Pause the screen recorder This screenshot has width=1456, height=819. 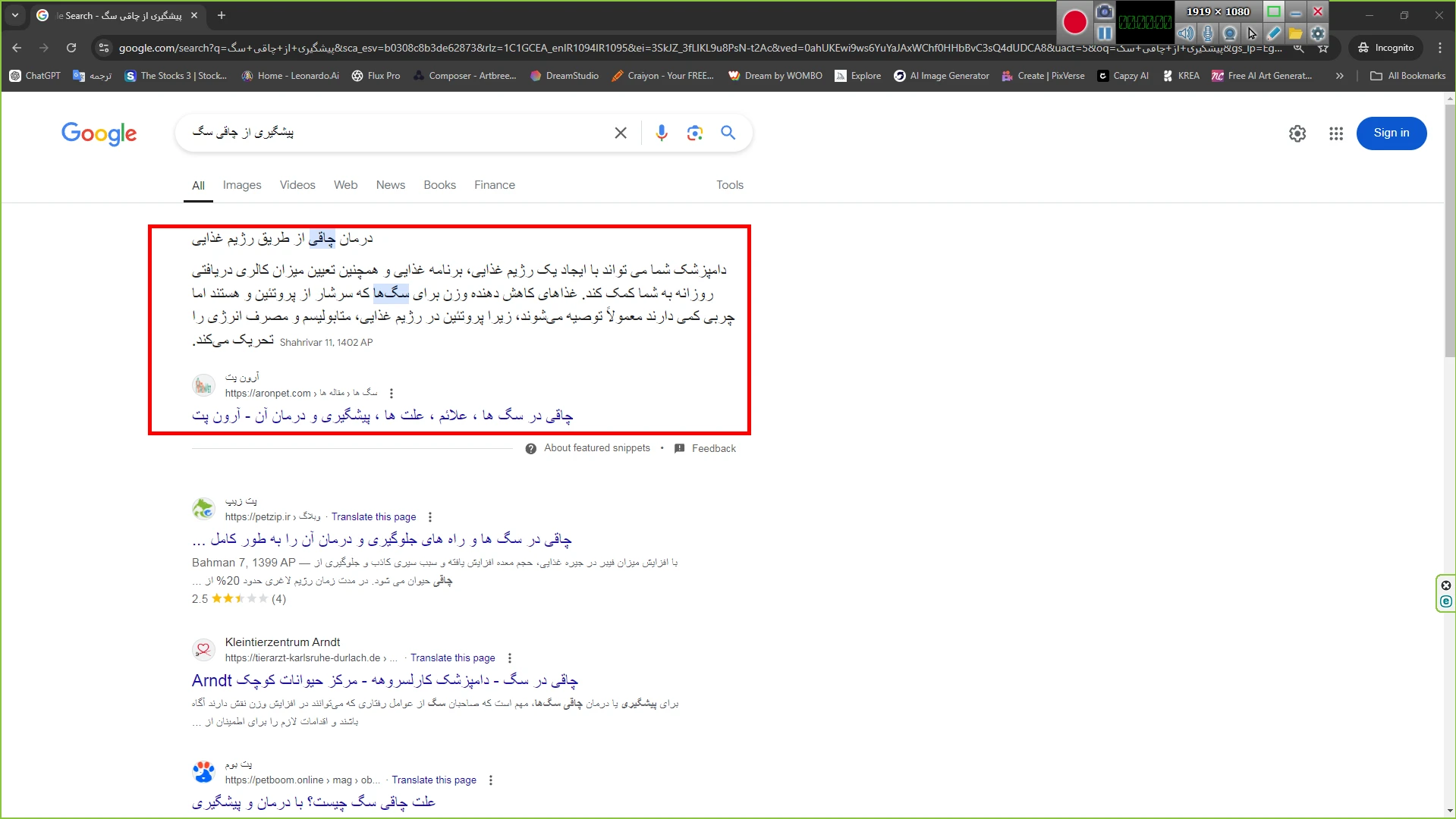coord(1105,33)
